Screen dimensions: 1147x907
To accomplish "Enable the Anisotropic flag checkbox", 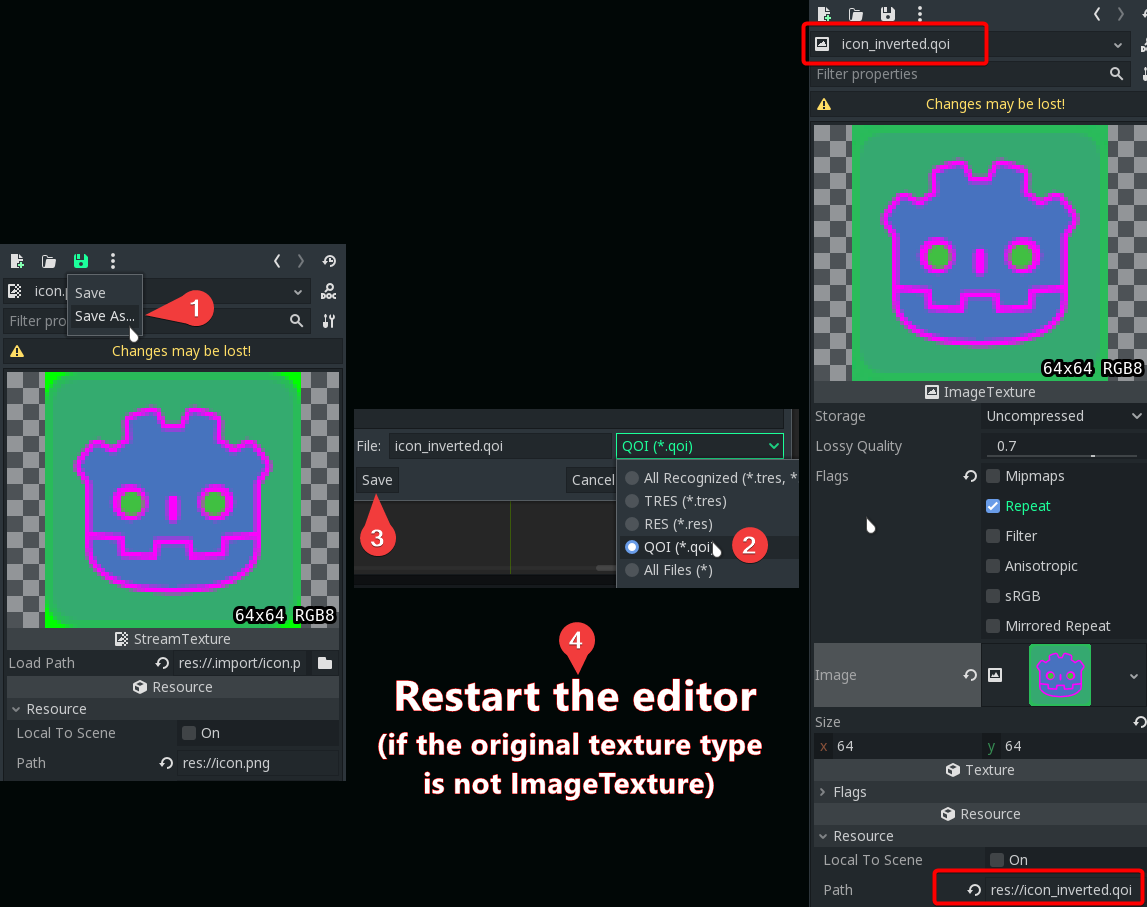I will pyautogui.click(x=993, y=566).
